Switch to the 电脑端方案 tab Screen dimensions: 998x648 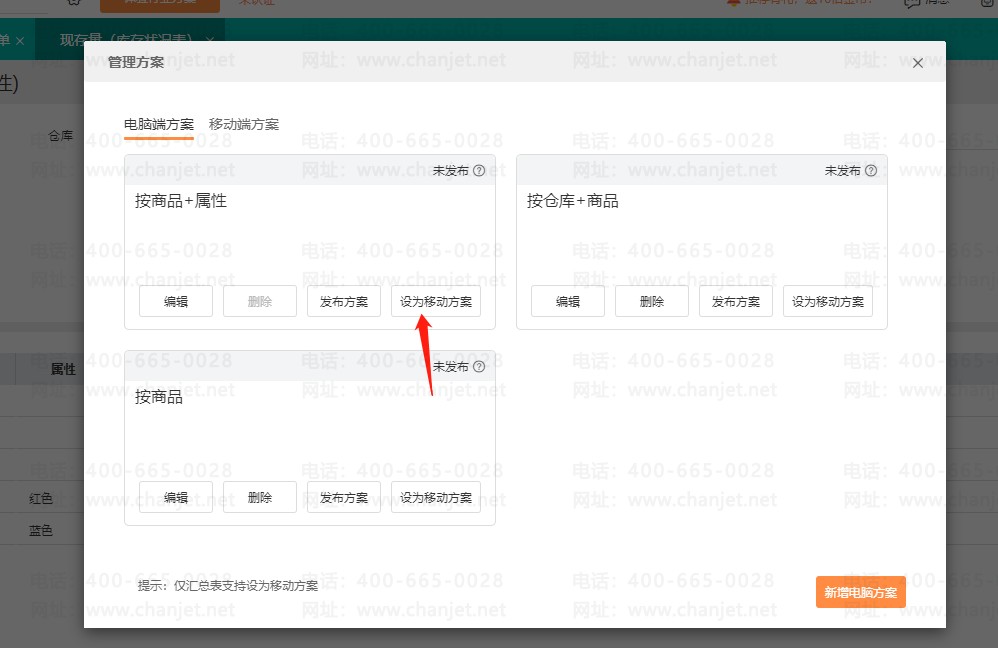coord(158,125)
